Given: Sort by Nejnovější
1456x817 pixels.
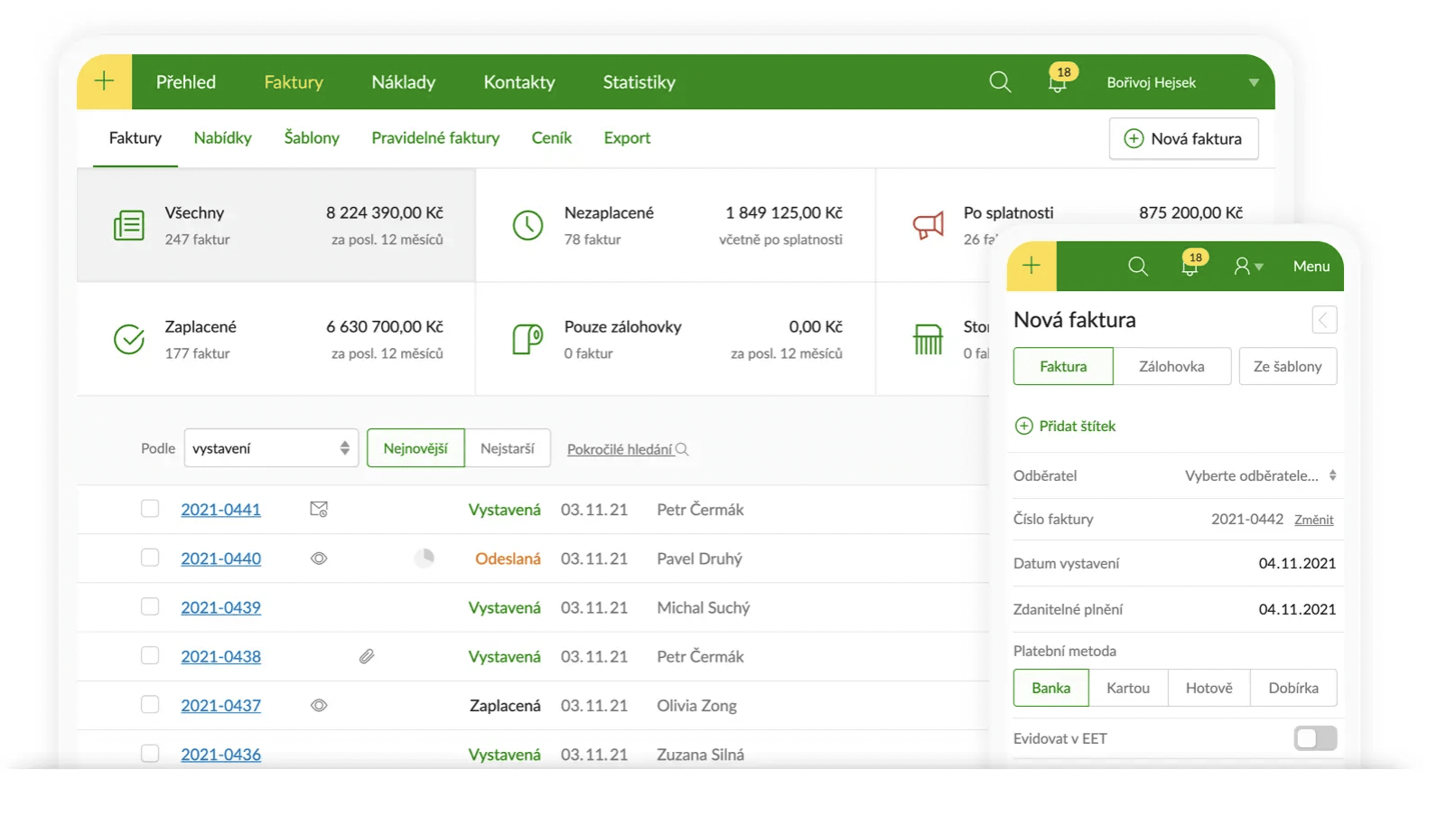Looking at the screenshot, I should (x=415, y=448).
